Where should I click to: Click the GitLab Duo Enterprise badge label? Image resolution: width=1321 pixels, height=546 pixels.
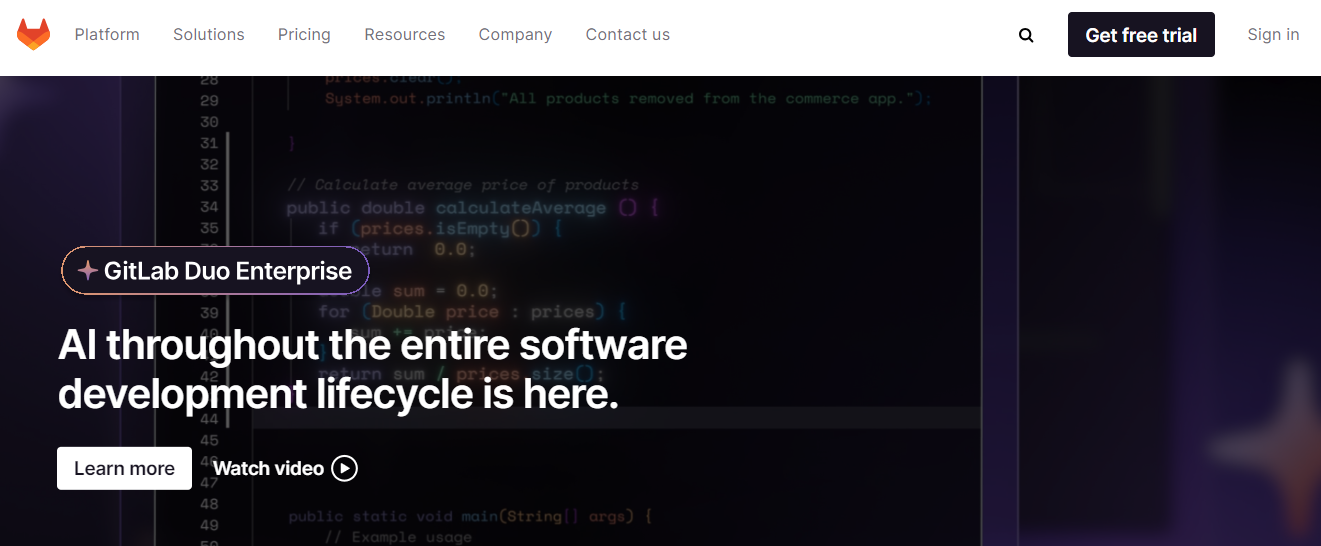(228, 271)
